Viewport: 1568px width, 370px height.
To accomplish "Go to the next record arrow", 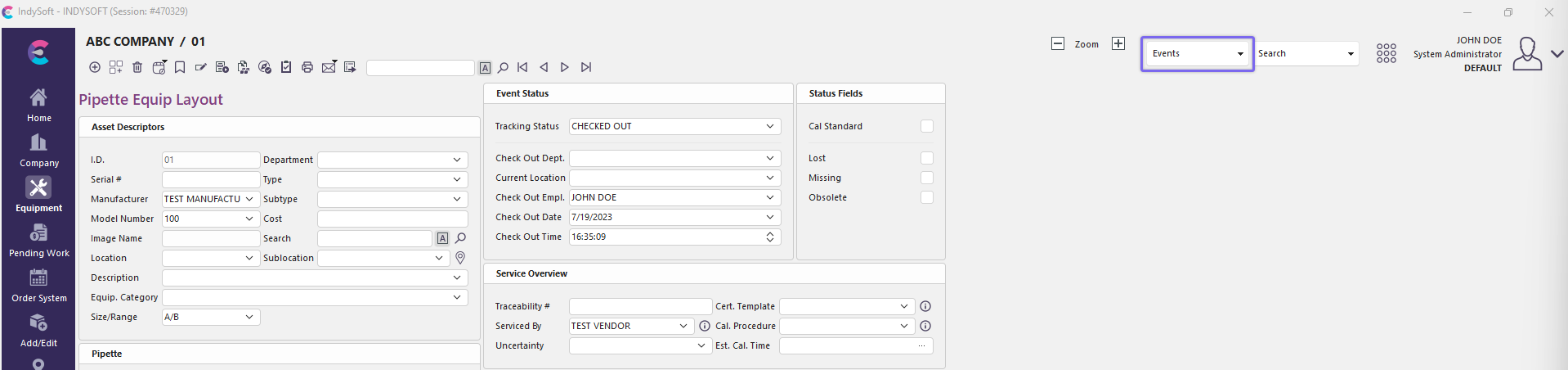I will tap(565, 67).
